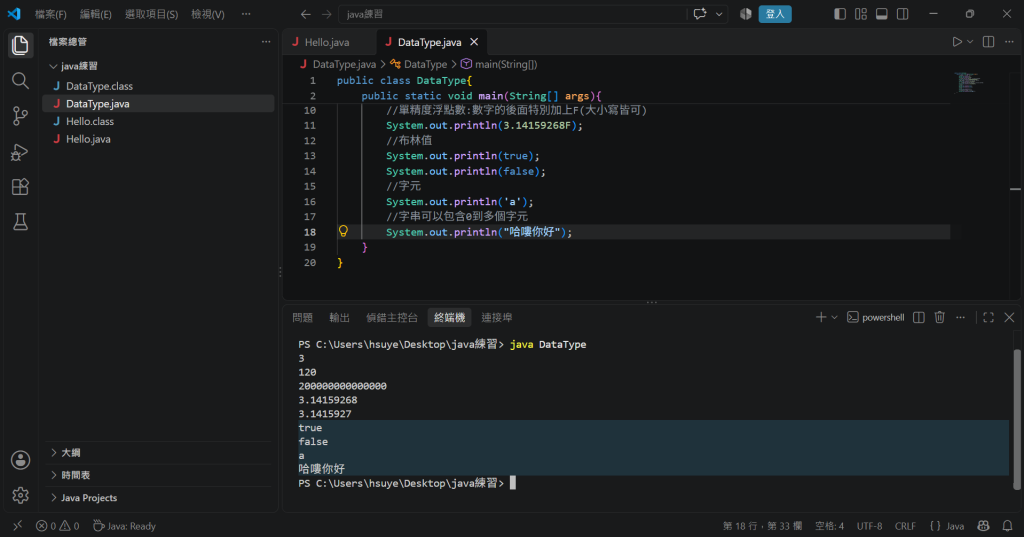Open the chat dropdown arrow in title bar
1024x537 pixels.
click(x=719, y=14)
